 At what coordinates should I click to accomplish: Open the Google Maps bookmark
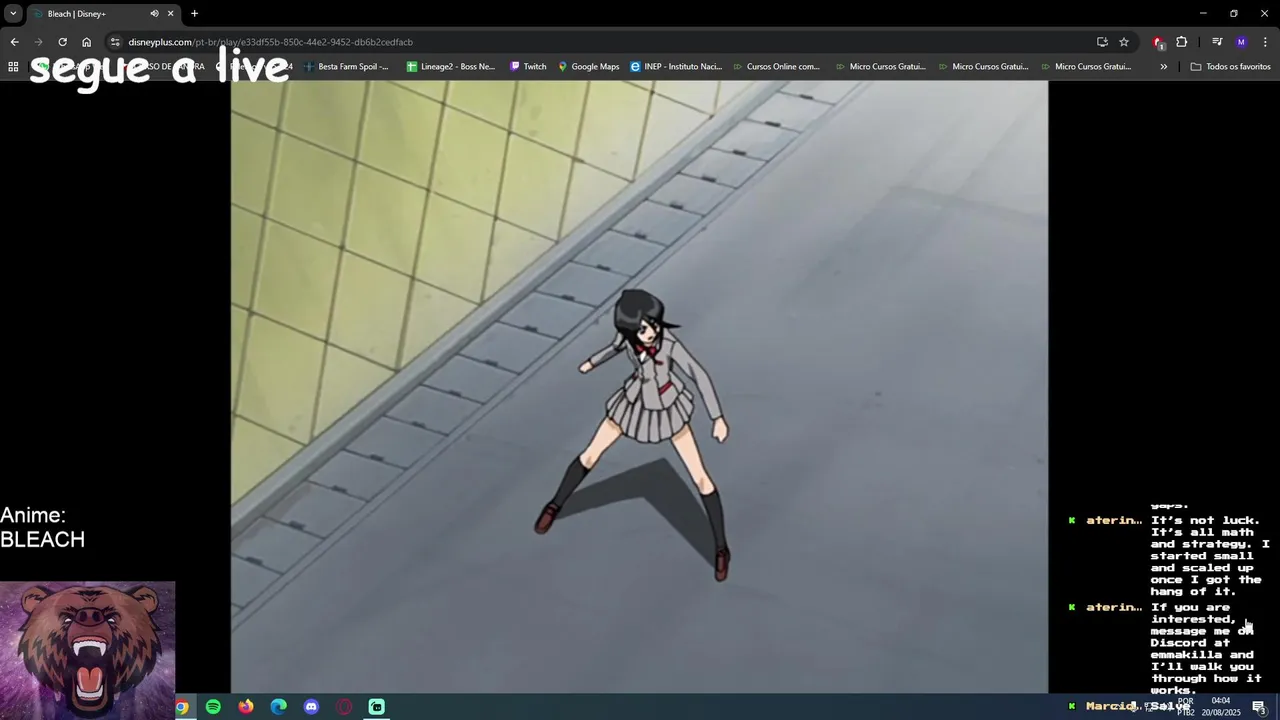coord(589,67)
